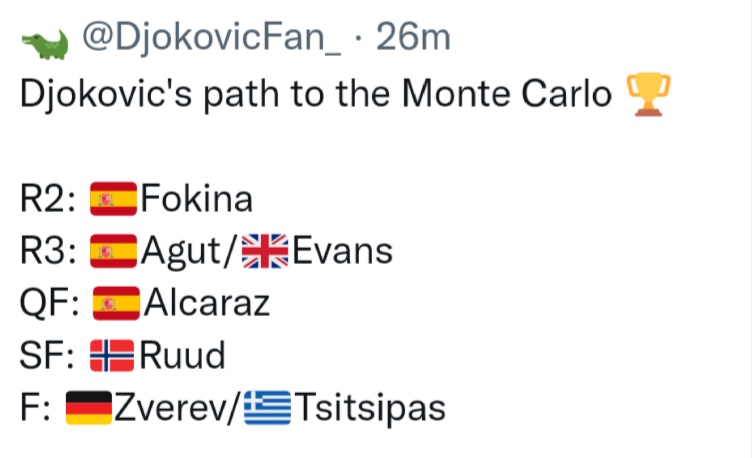Click the Spain flag beside Alcaraz
Screen dimensions: 752x458
coord(116,304)
